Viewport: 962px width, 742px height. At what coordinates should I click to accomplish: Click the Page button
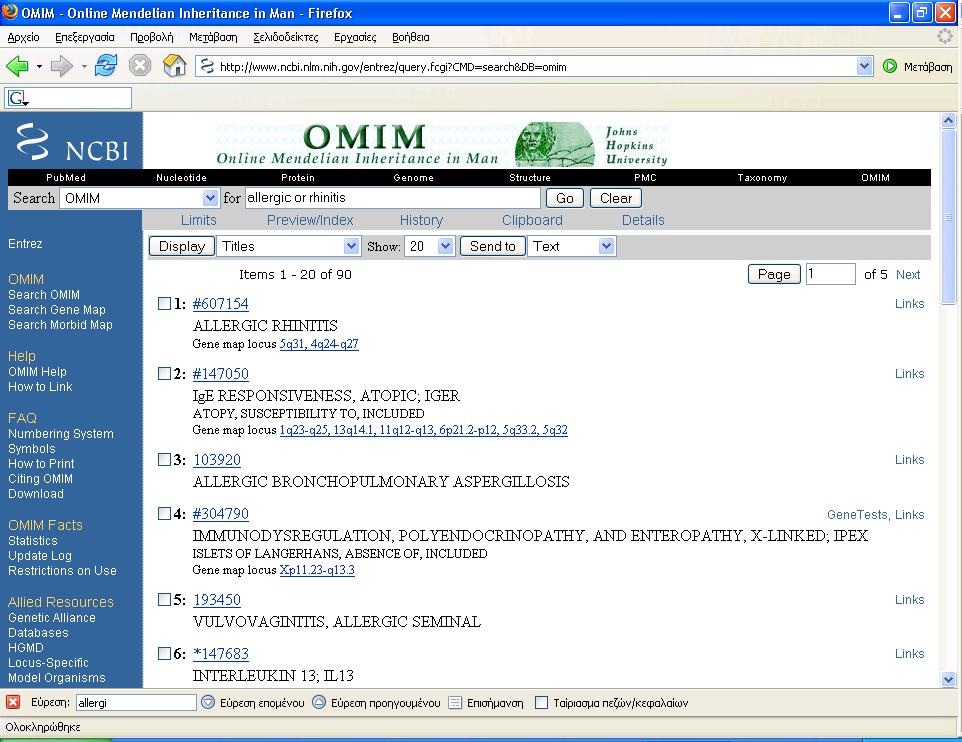coord(774,274)
